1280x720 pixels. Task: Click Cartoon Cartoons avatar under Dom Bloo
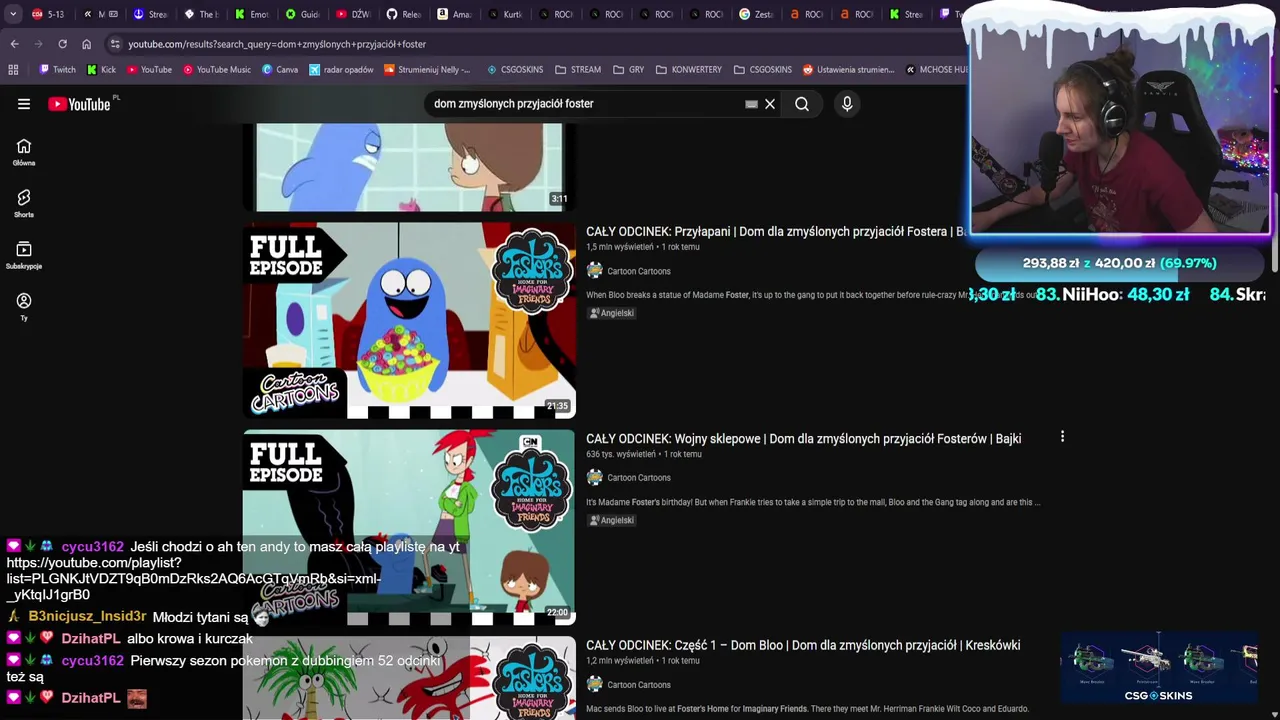[x=595, y=685]
